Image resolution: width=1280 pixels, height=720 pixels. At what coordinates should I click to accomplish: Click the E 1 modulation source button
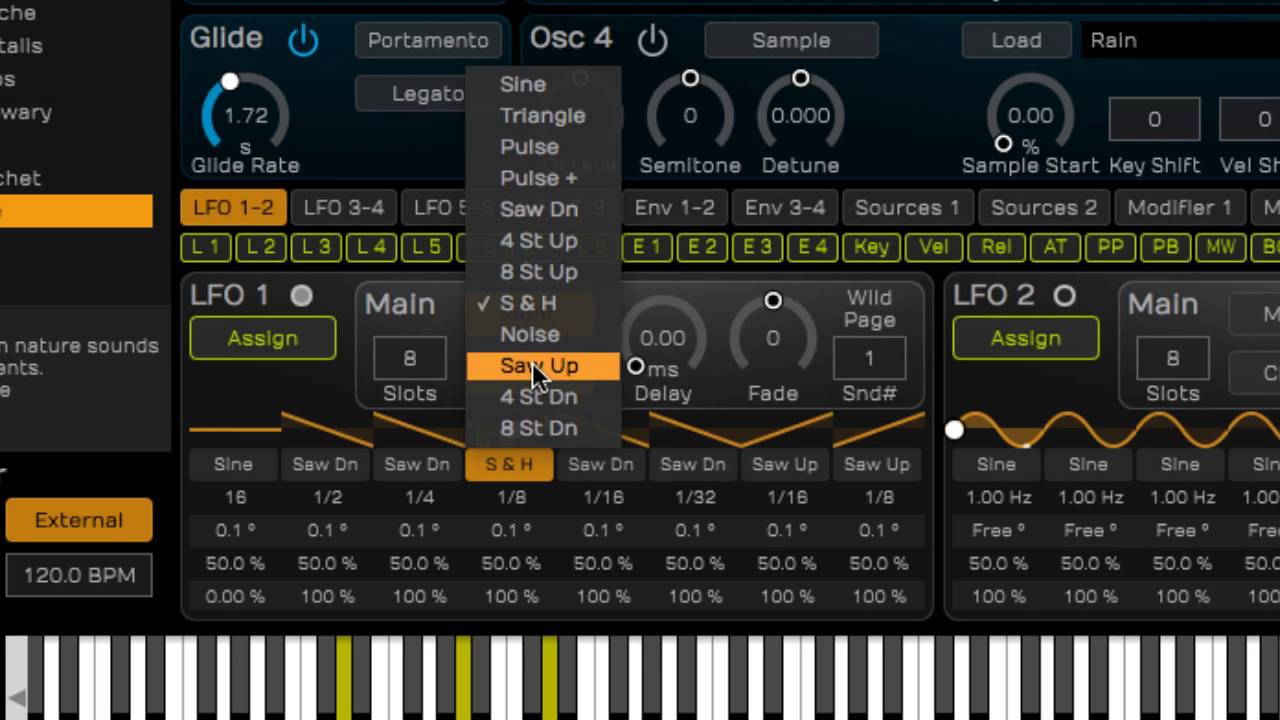click(647, 247)
